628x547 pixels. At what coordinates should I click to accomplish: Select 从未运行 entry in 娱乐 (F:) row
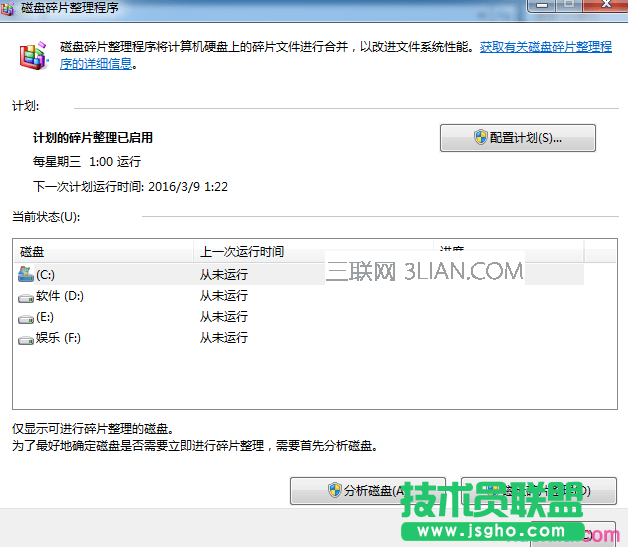click(223, 339)
